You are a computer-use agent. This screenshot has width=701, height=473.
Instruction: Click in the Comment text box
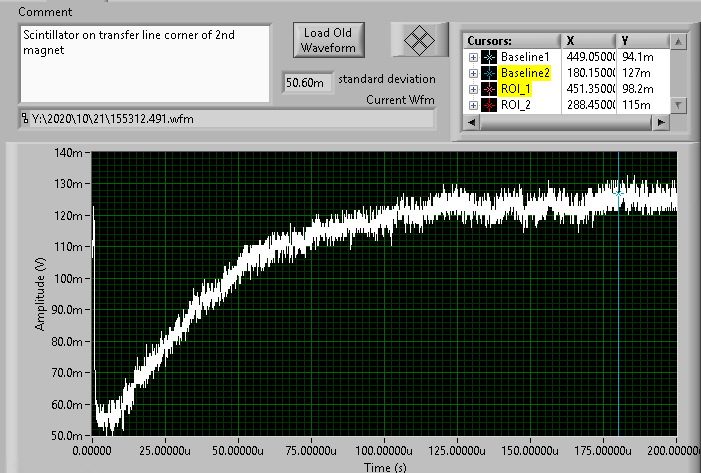(x=144, y=63)
